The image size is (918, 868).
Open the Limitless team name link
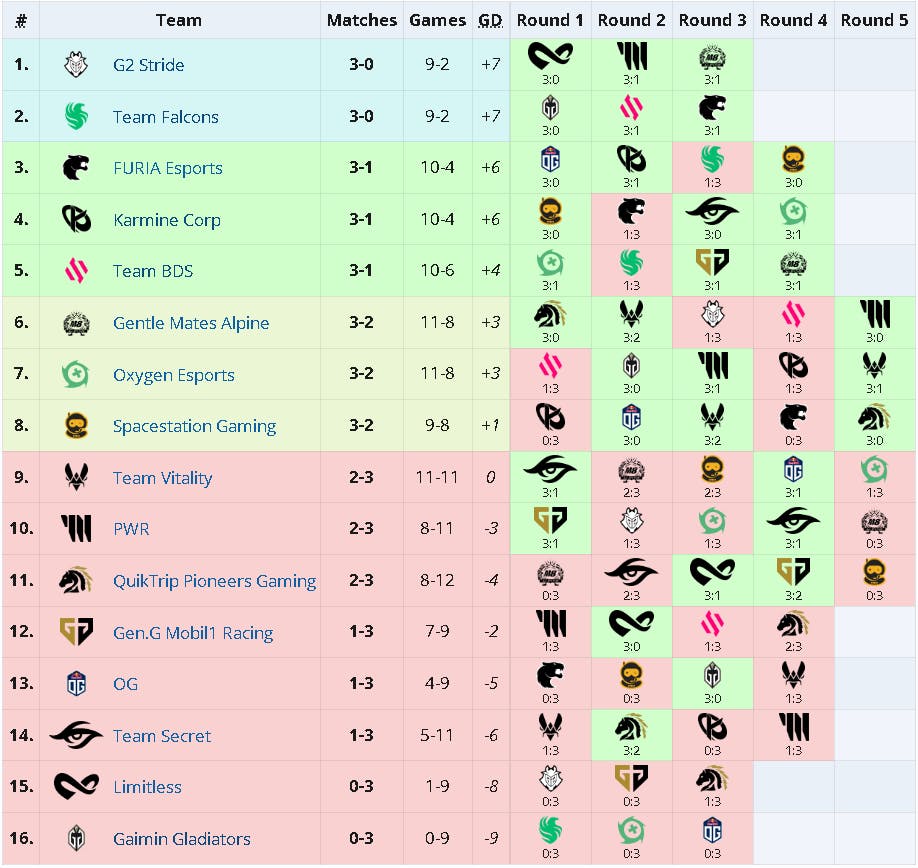[147, 787]
